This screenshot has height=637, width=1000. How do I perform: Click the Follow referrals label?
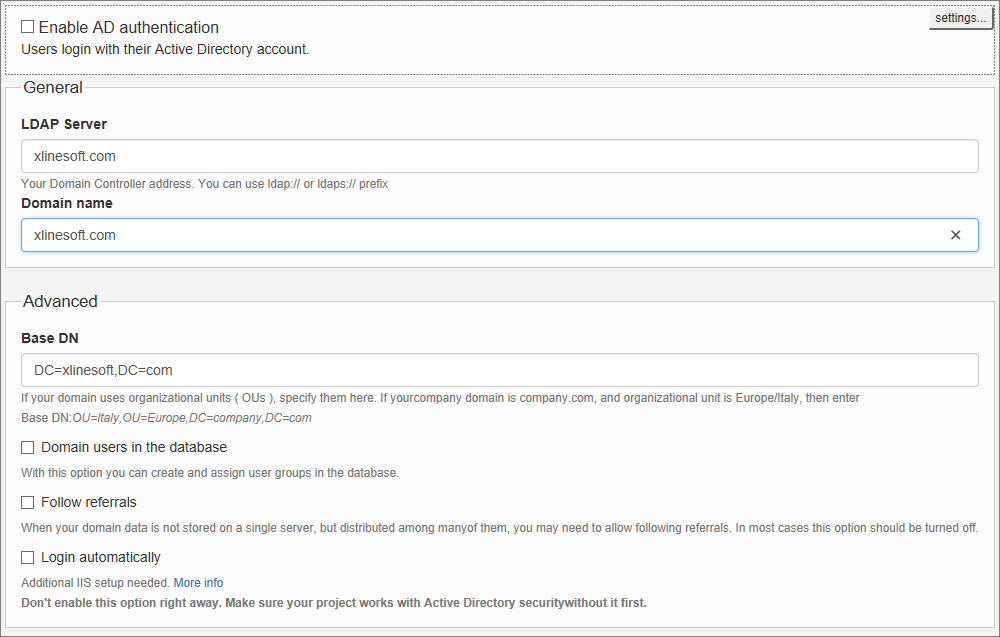click(x=87, y=502)
